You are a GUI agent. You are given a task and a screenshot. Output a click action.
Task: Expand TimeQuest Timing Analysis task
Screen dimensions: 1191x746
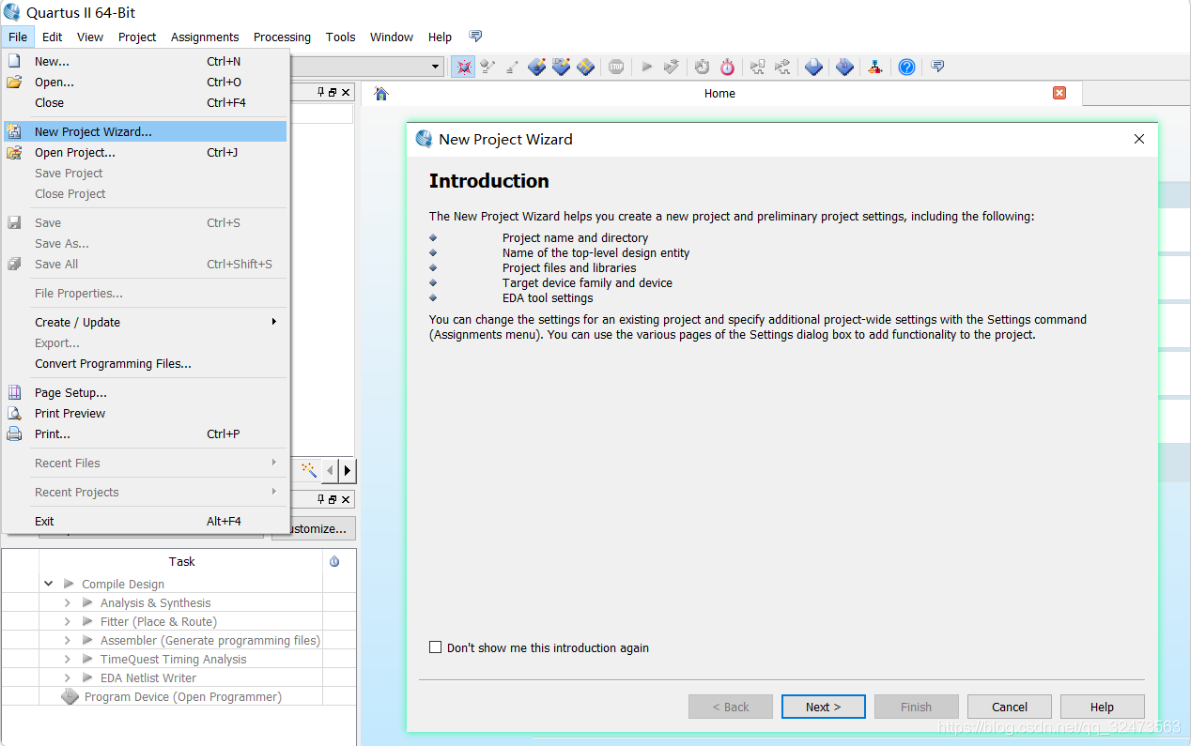pos(68,659)
